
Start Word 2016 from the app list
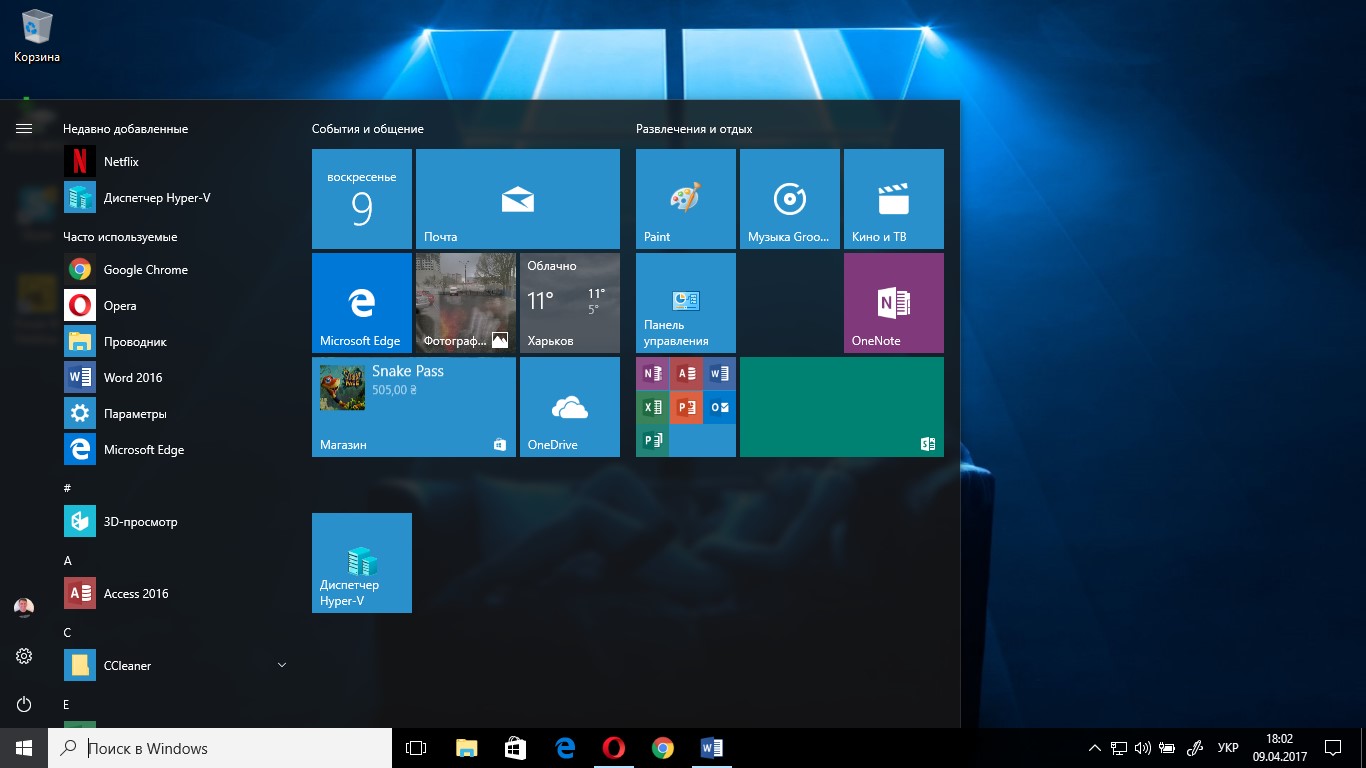[x=176, y=377]
